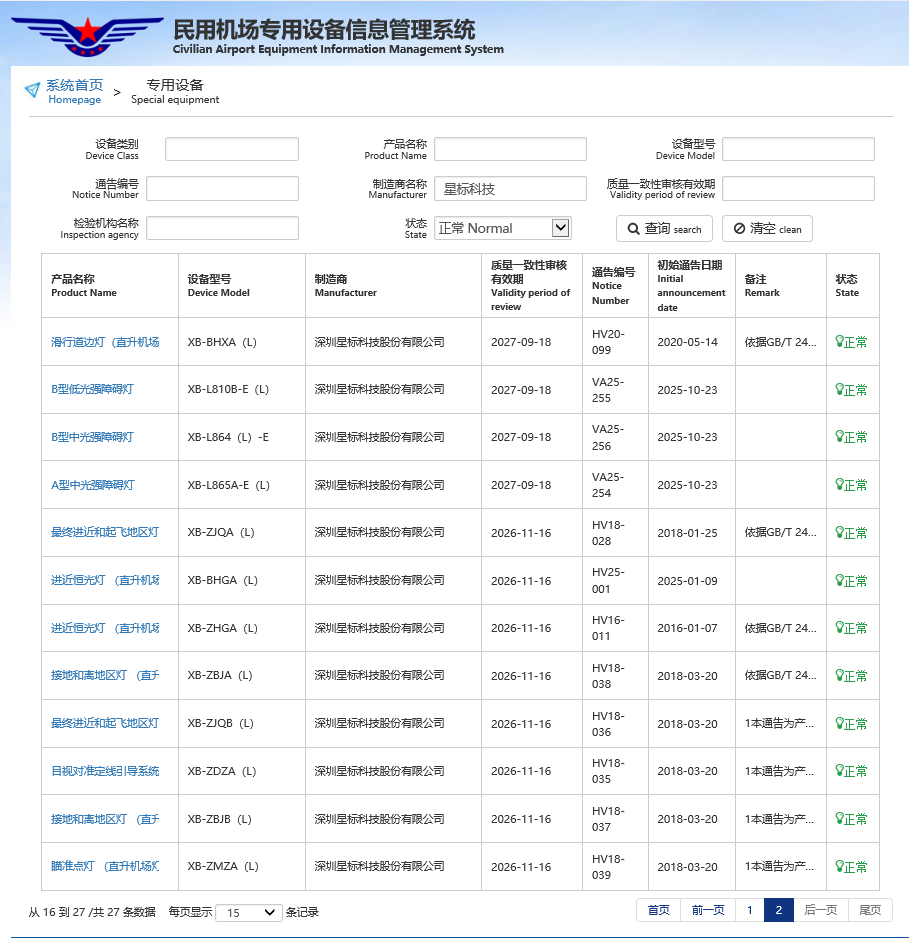Click the airport system winged star logo
The height and width of the screenshot is (938, 909).
pyautogui.click(x=87, y=36)
